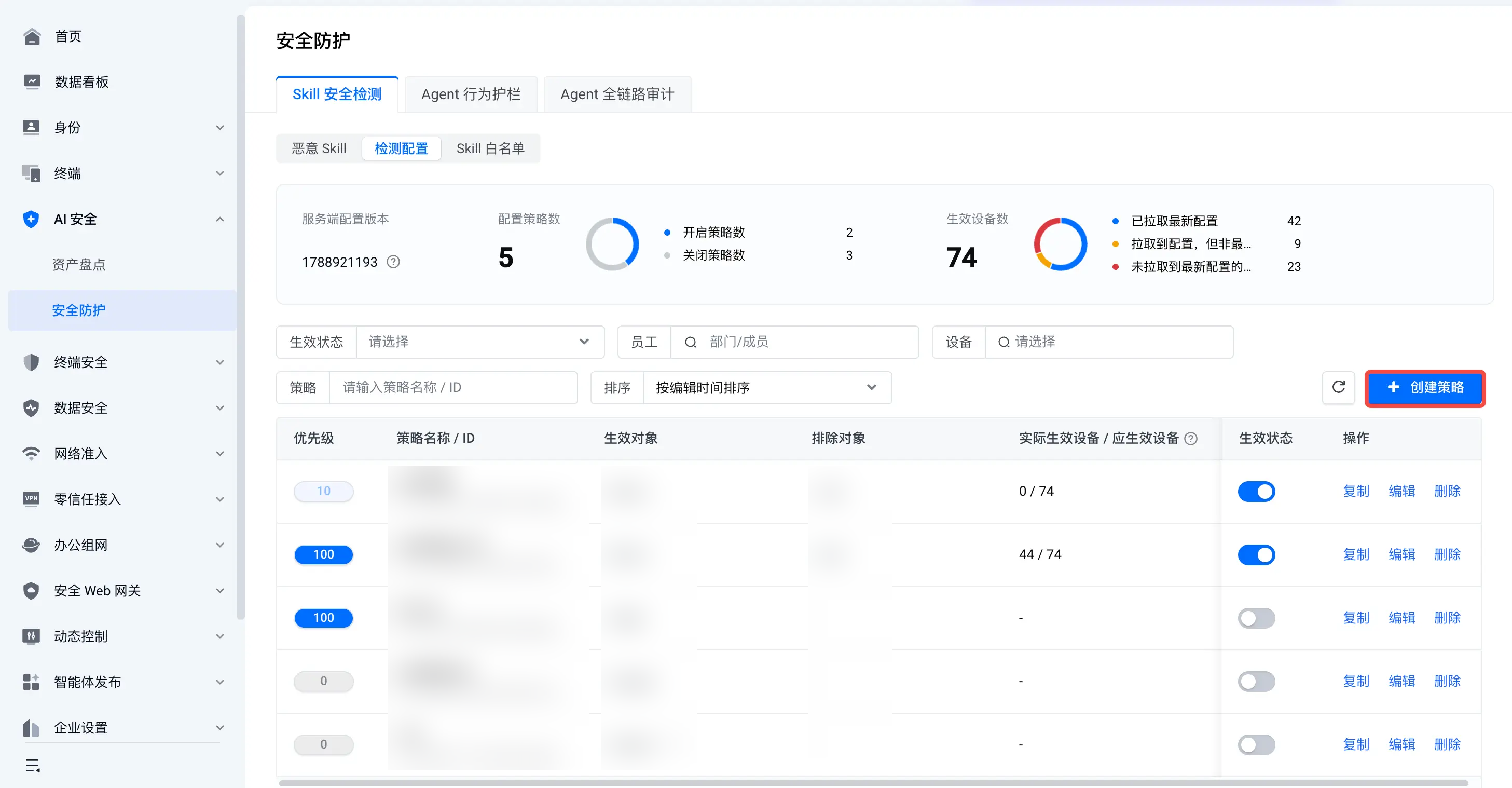Click 编辑 for the 44 / 74 strategy

(1401, 555)
